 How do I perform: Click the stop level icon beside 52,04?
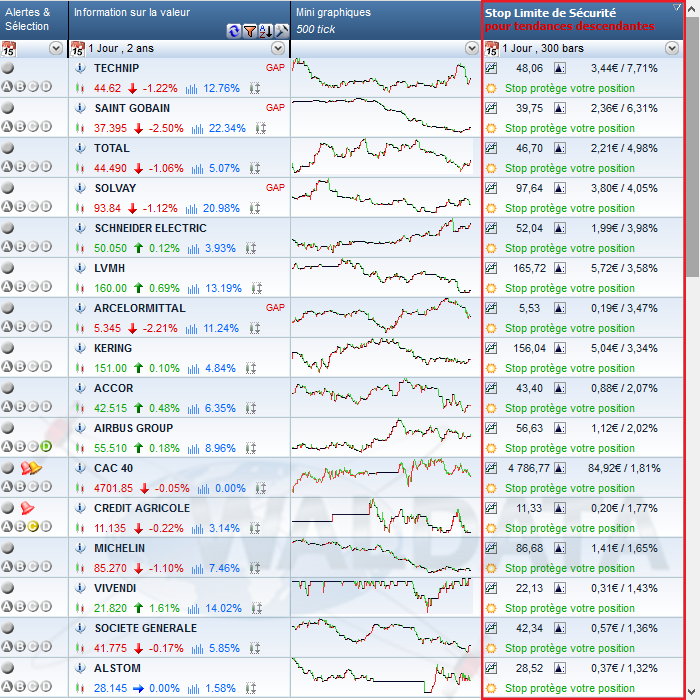click(559, 228)
